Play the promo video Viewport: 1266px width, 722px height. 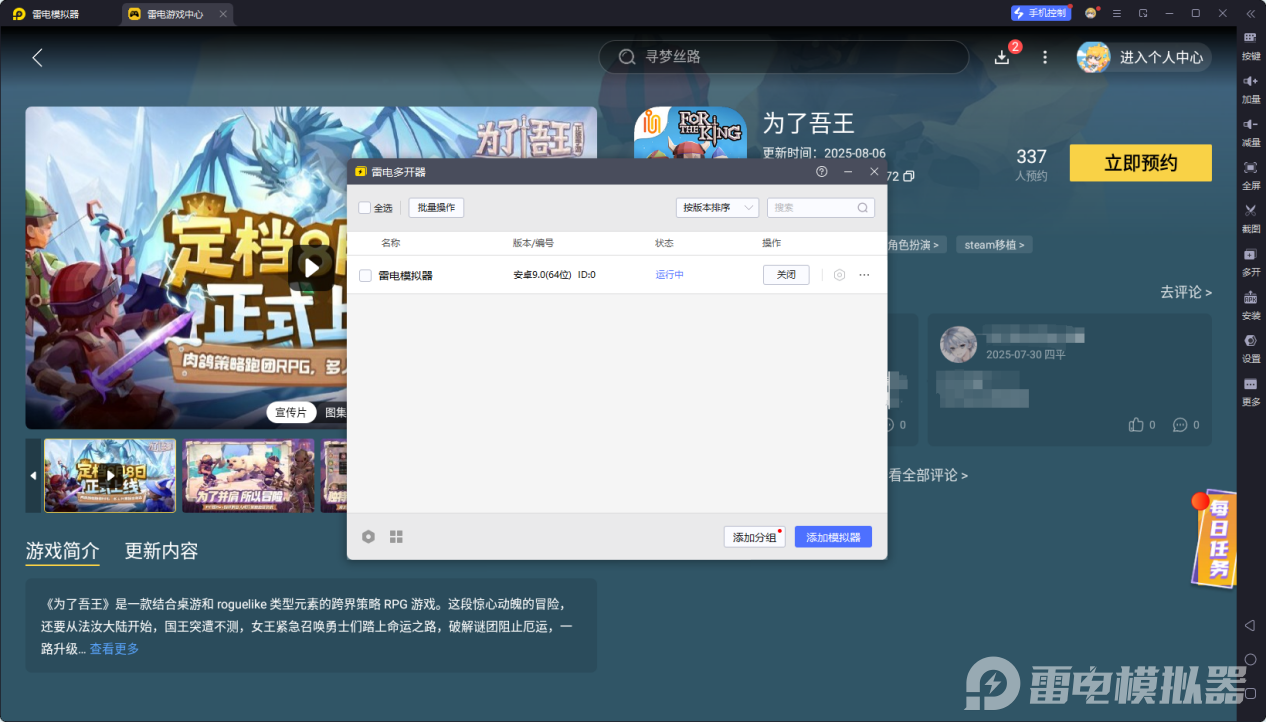click(312, 267)
